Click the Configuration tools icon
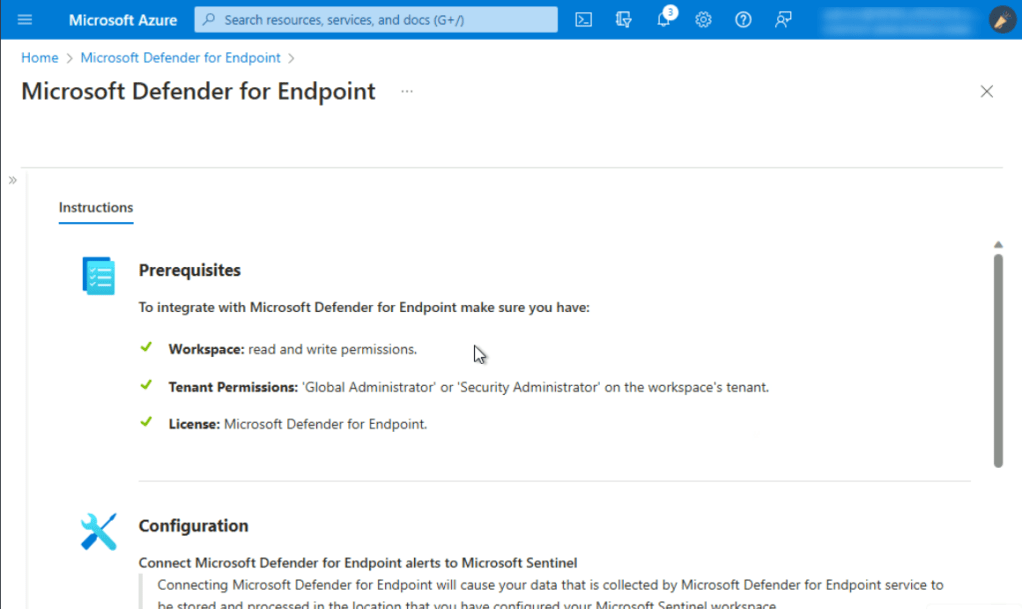Image resolution: width=1022 pixels, height=609 pixels. (98, 531)
